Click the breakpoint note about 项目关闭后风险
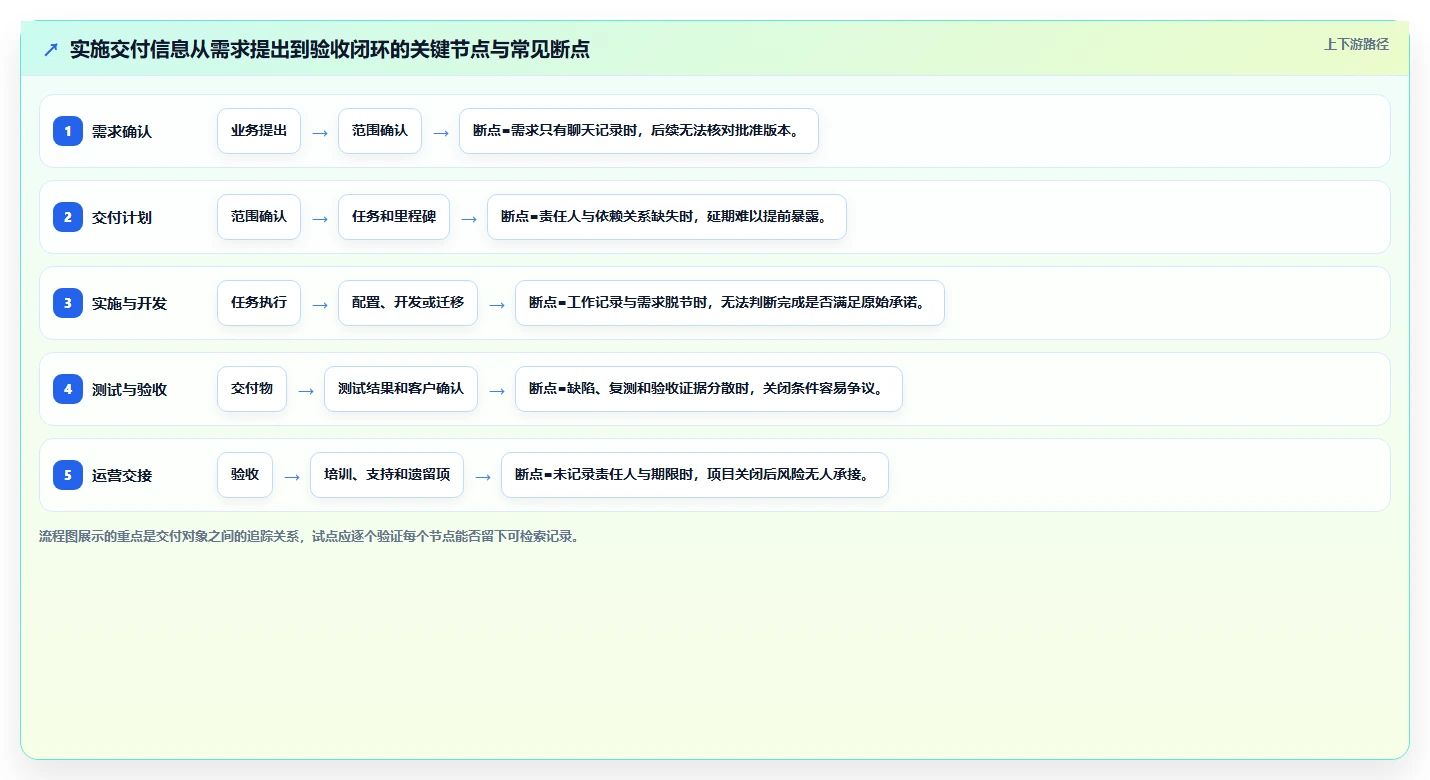Screen dimensions: 1430x780 (x=695, y=475)
